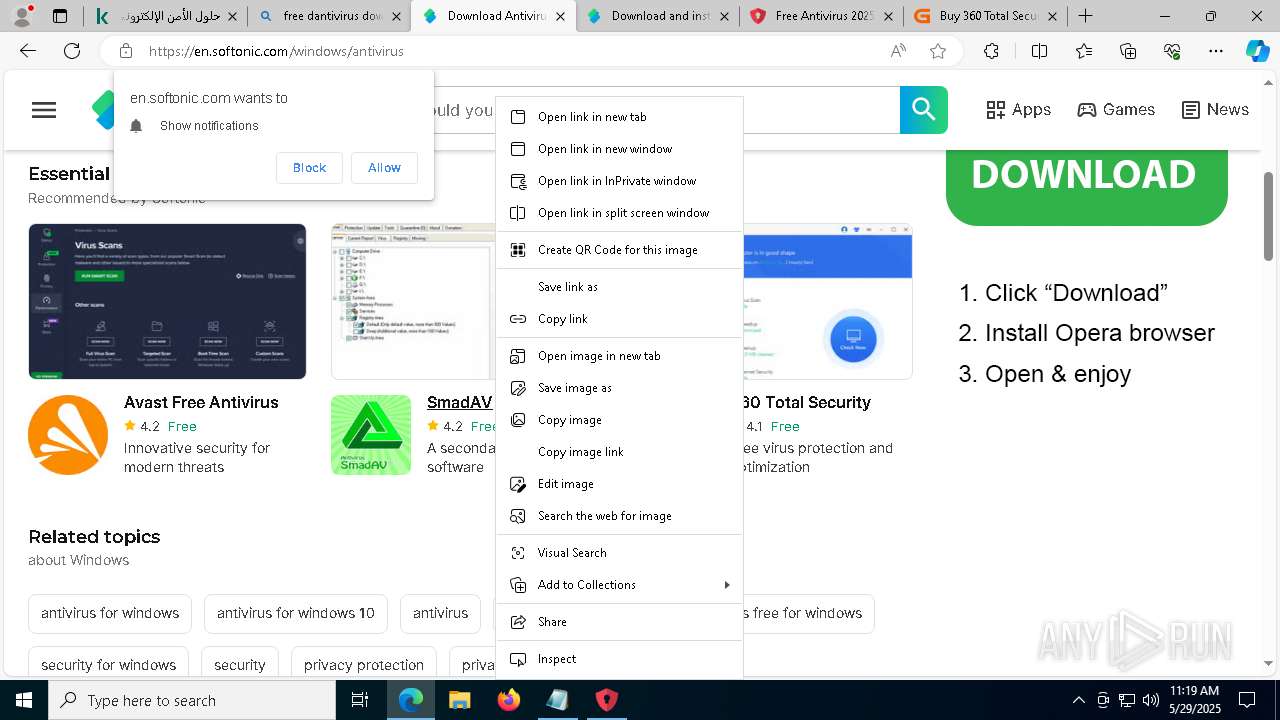Screen dimensions: 1280x720
Task: Show hidden system tray icons
Action: coord(1078,700)
